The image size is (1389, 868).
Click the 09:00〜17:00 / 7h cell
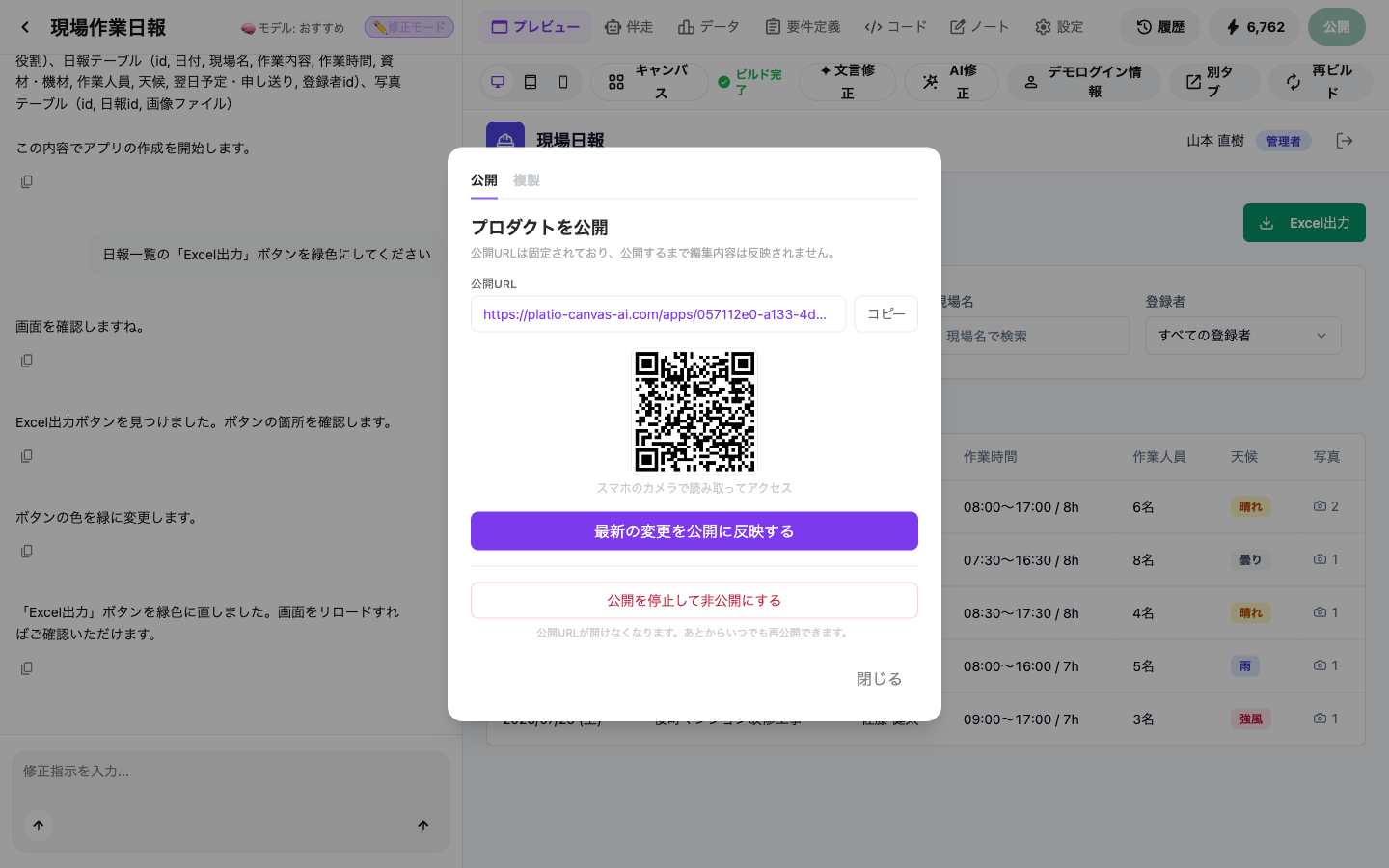pos(1021,719)
